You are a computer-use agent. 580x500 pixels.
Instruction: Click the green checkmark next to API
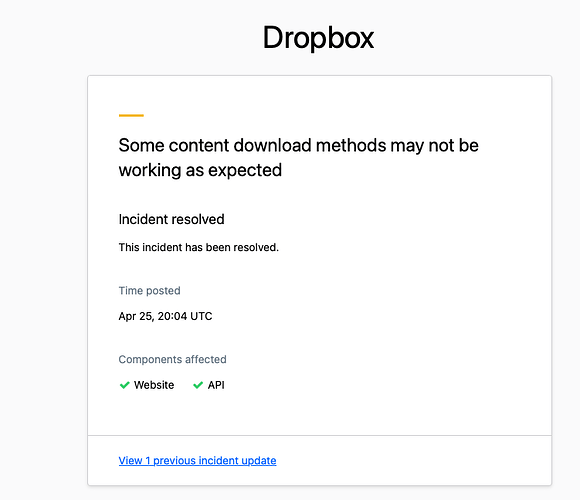point(198,385)
